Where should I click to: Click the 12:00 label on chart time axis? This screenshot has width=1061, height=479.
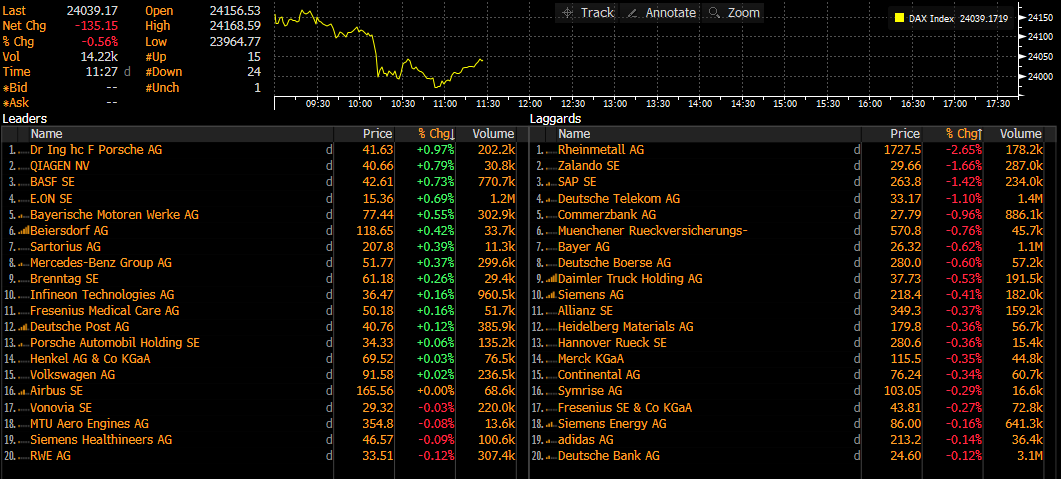(529, 104)
